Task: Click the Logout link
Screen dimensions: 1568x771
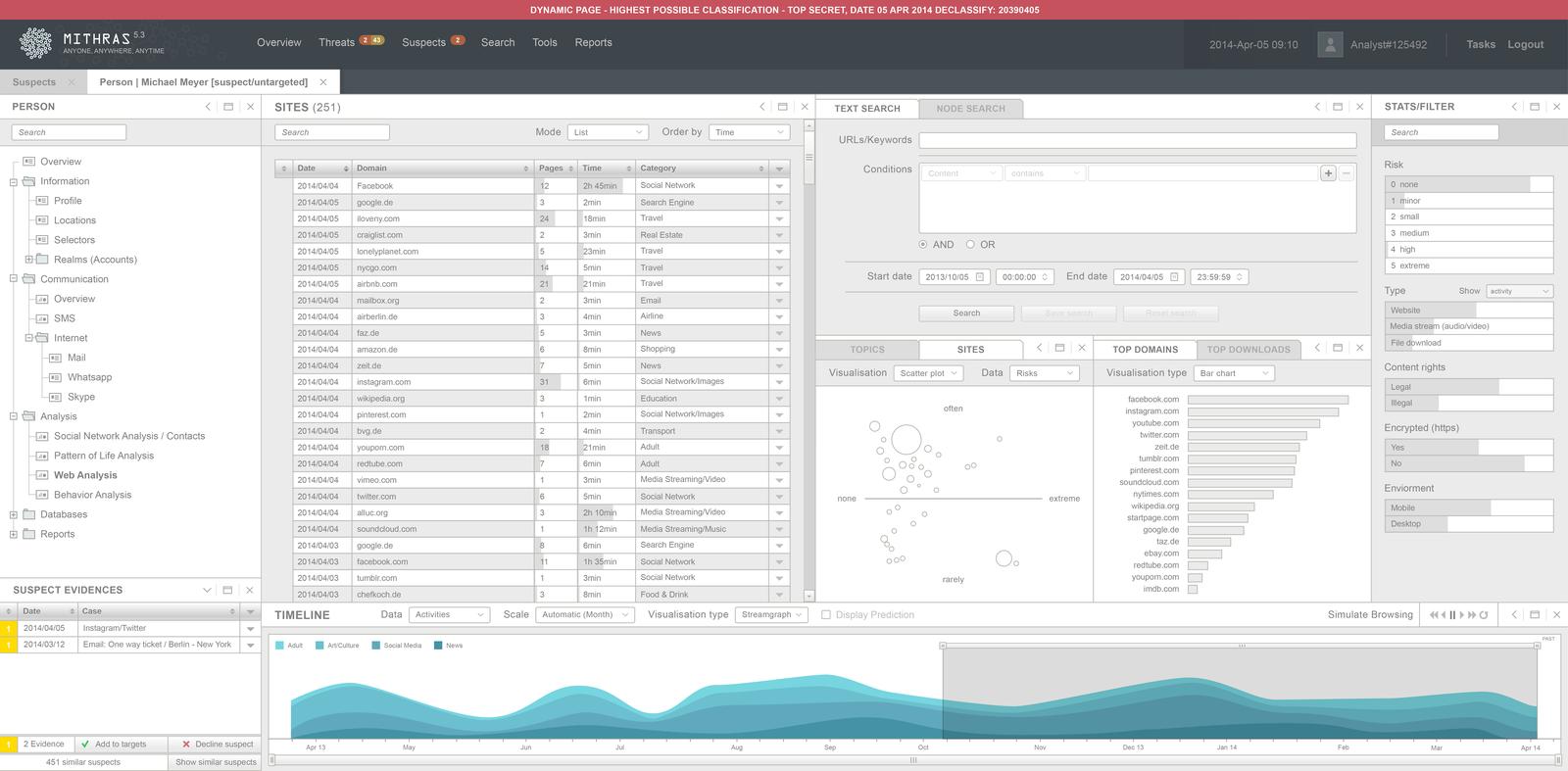Action: click(1525, 44)
